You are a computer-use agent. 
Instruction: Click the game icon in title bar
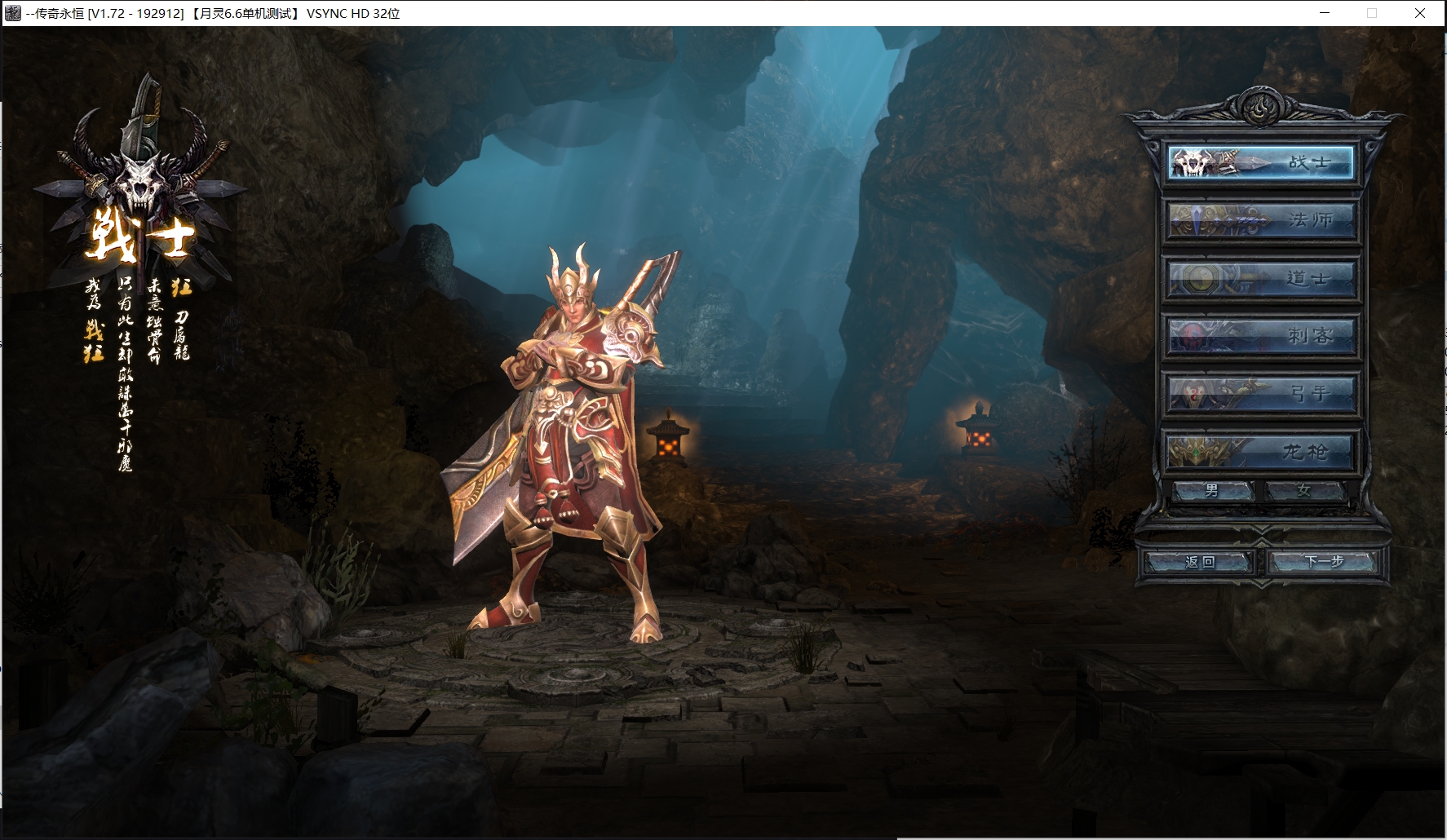click(13, 13)
